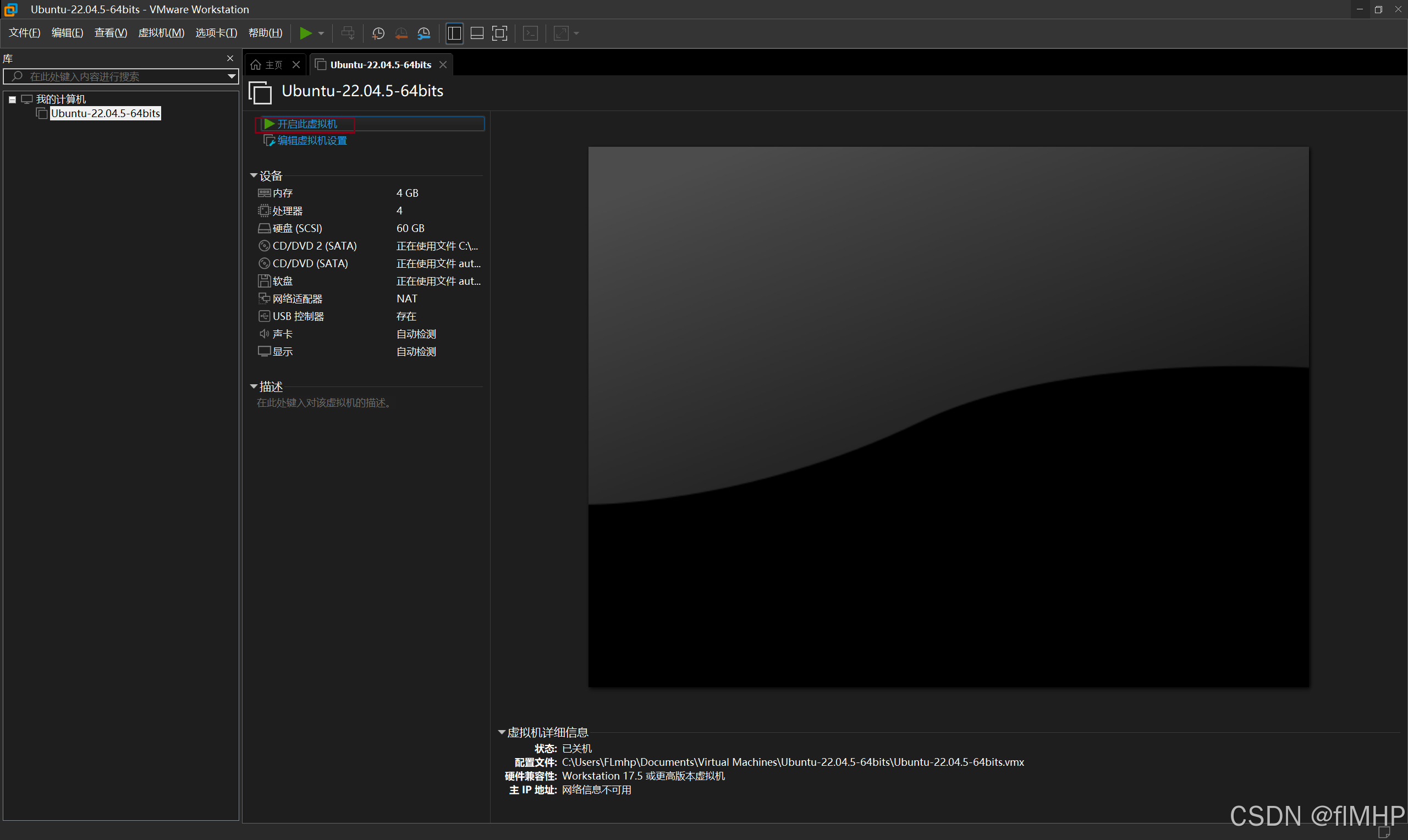Collapse the 虚拟机详细信息 section
1408x840 pixels.
(502, 732)
